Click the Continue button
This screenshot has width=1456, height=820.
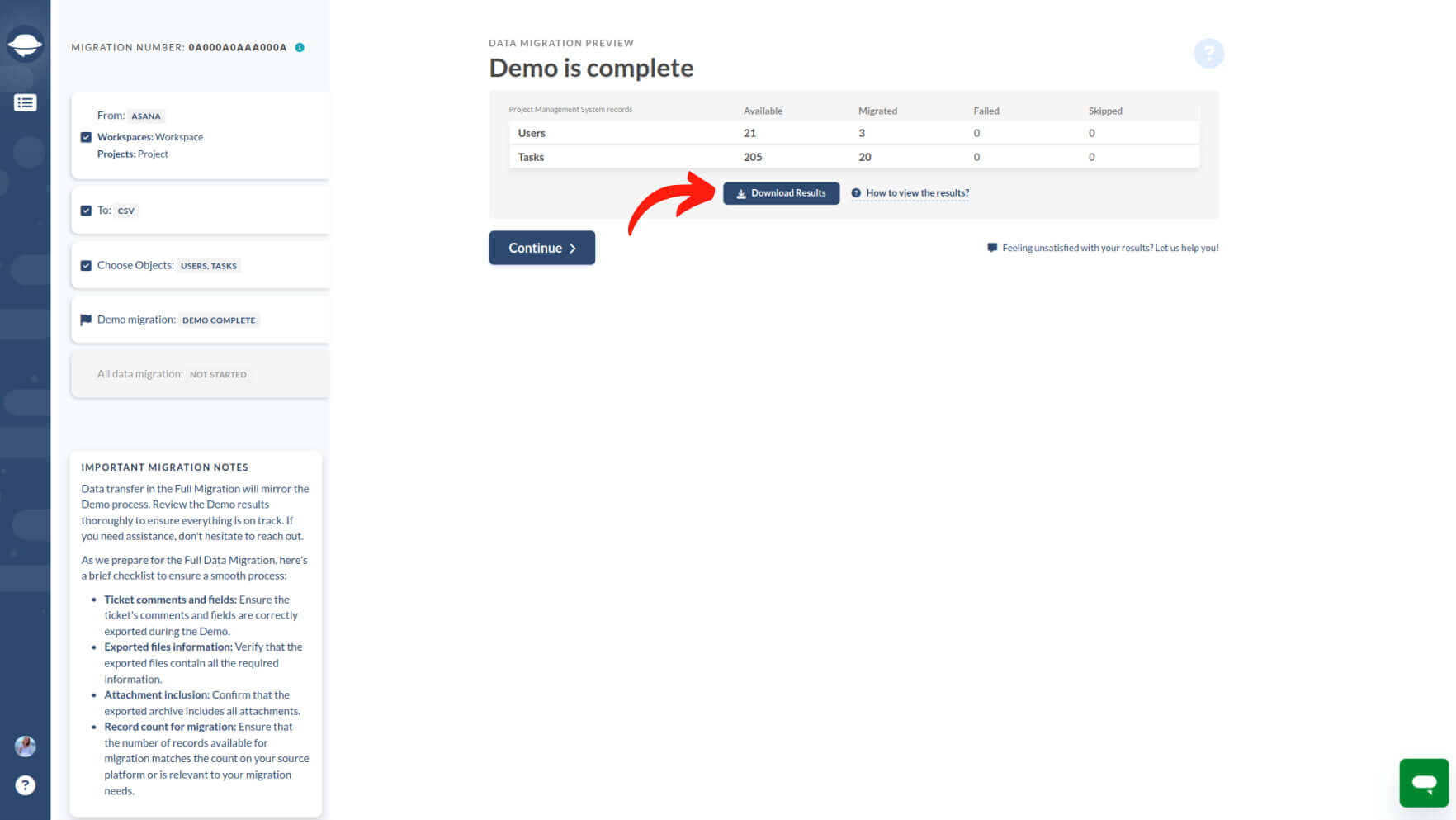[x=541, y=248]
